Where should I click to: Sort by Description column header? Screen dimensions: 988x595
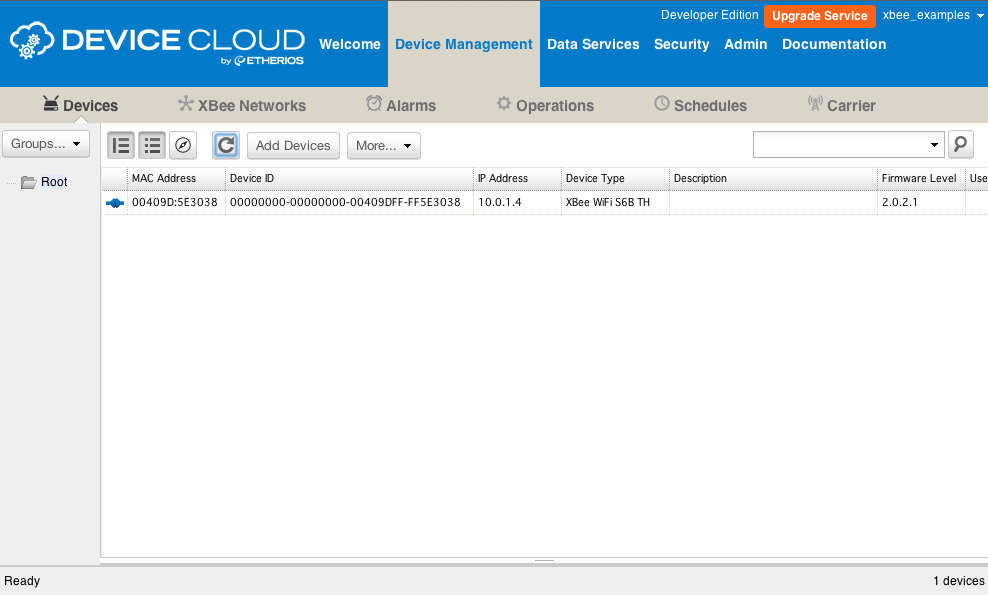click(x=773, y=178)
